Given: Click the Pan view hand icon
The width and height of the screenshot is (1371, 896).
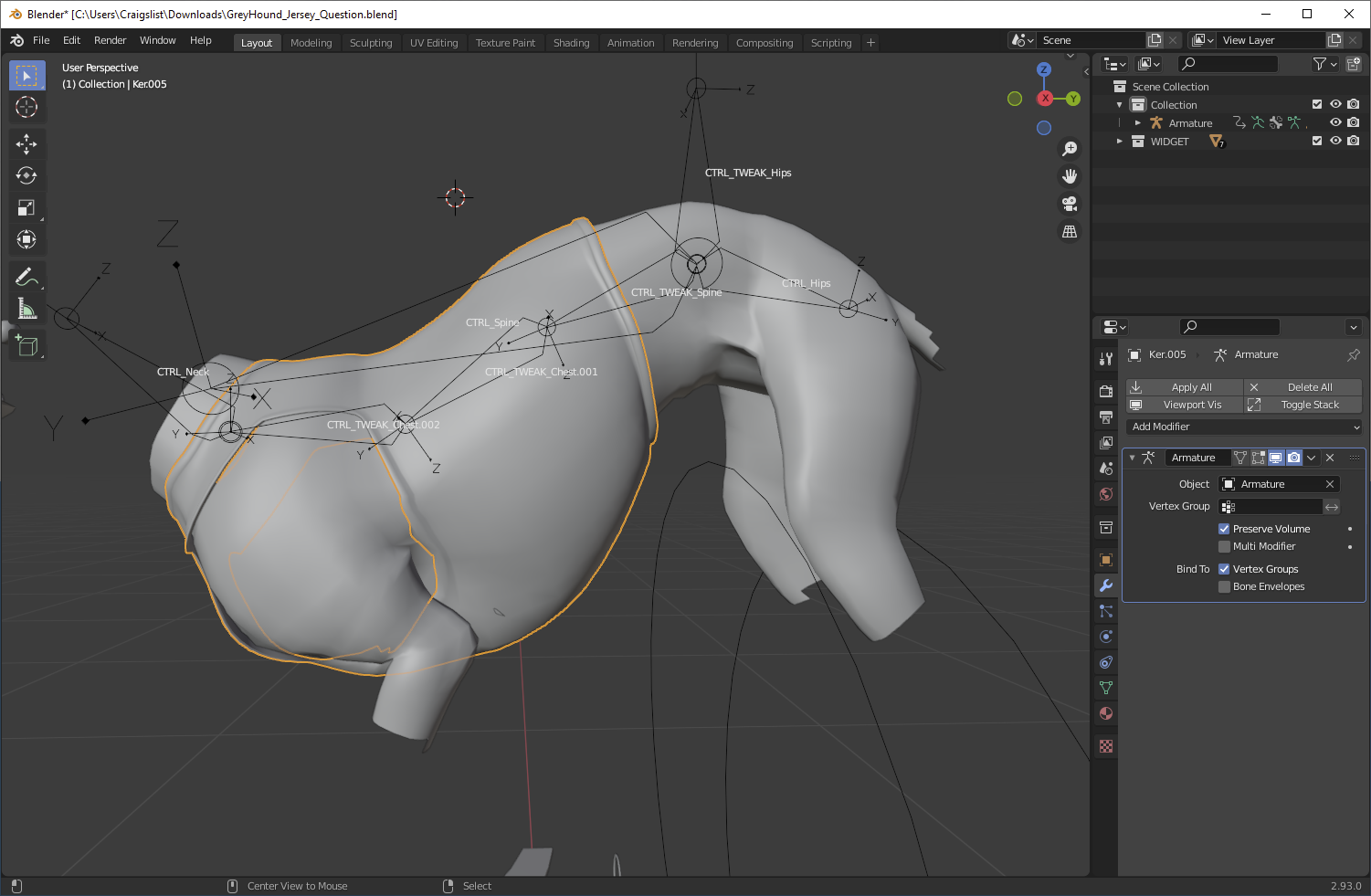Looking at the screenshot, I should click(1070, 176).
